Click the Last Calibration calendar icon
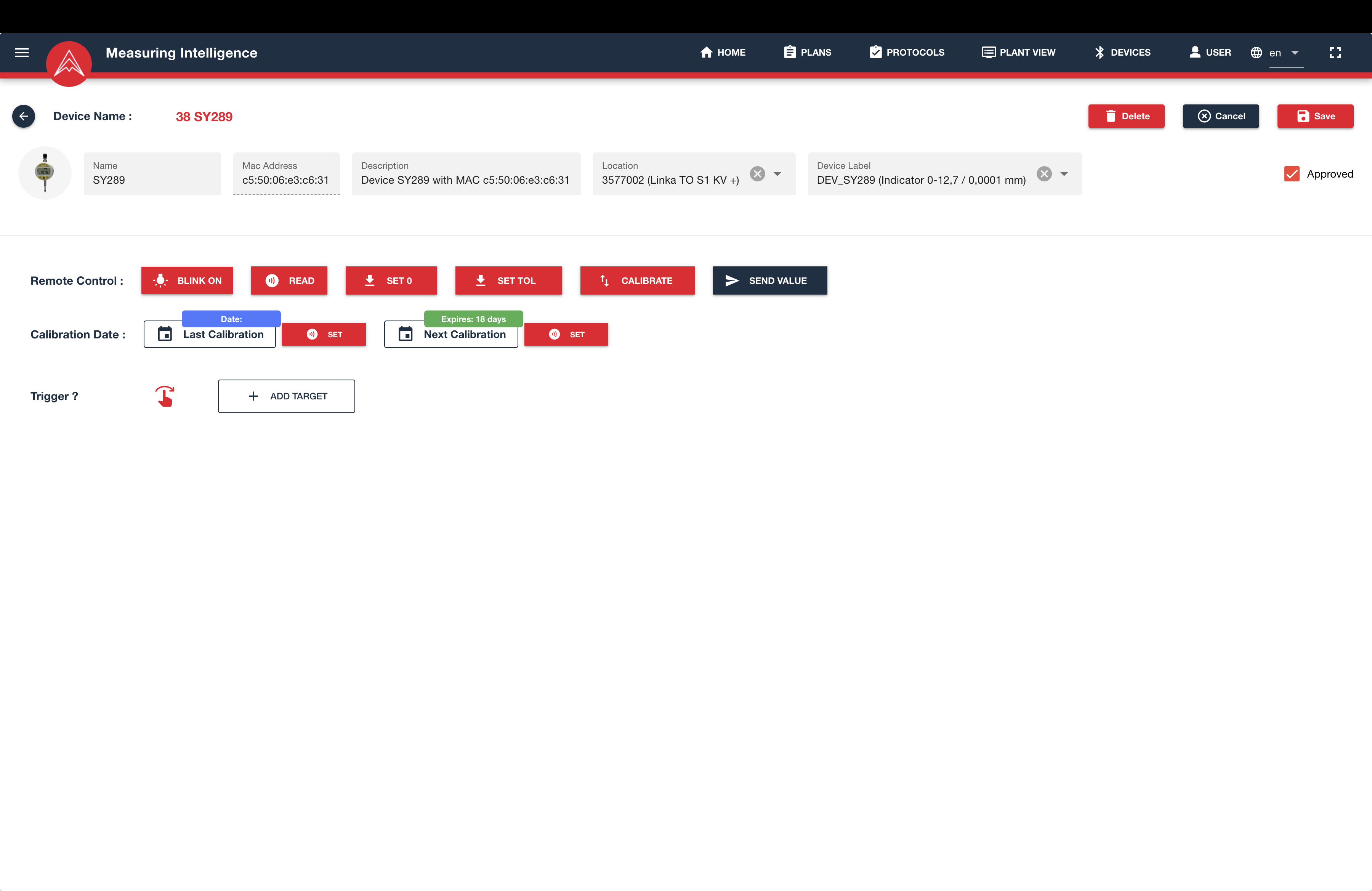The image size is (1372, 891). click(164, 334)
